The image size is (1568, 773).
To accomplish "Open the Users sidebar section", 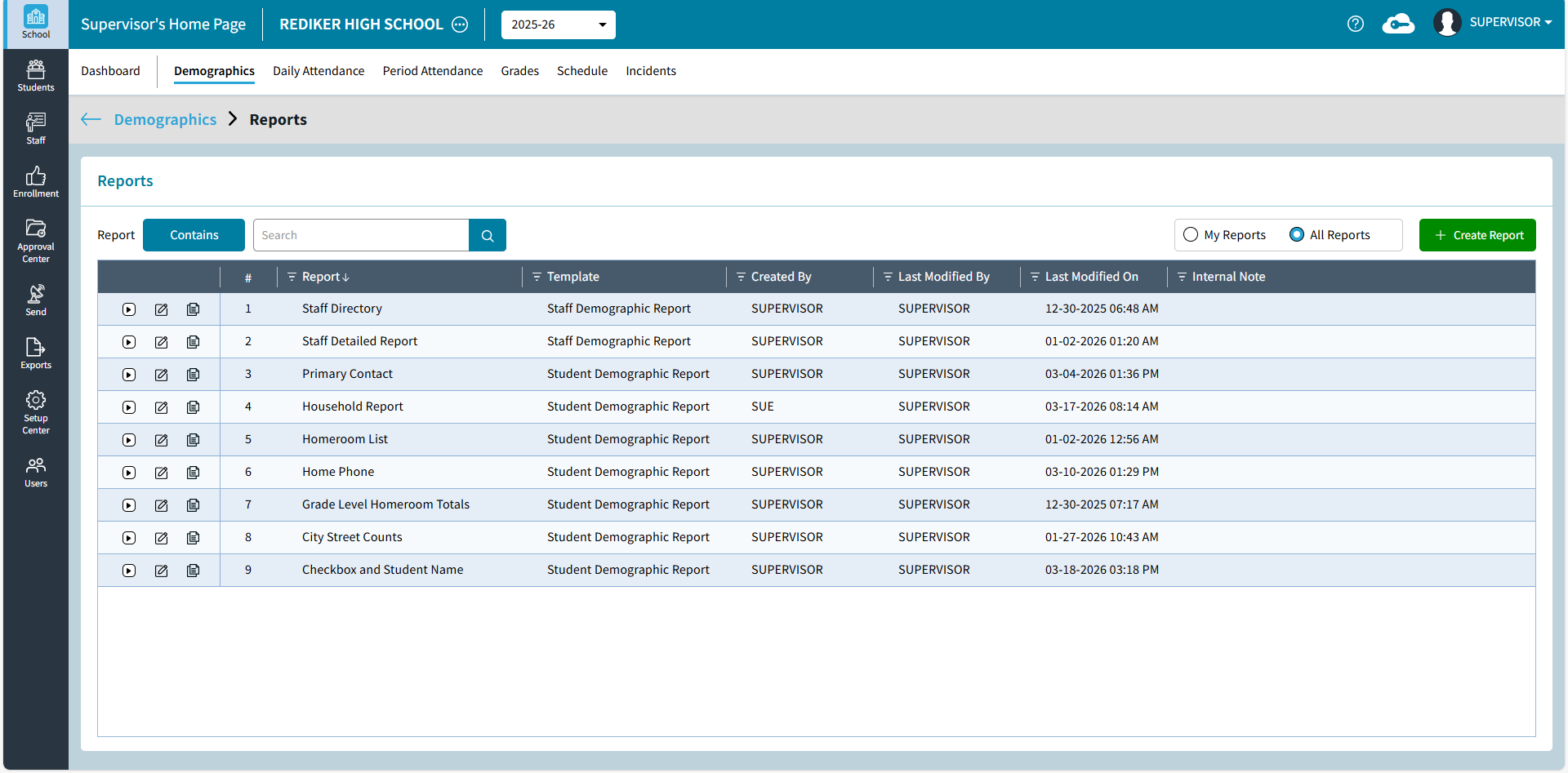I will (36, 472).
